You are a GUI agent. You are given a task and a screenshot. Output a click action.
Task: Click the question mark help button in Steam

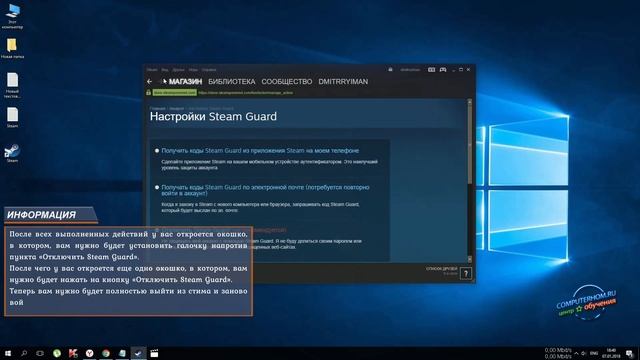pos(466,273)
